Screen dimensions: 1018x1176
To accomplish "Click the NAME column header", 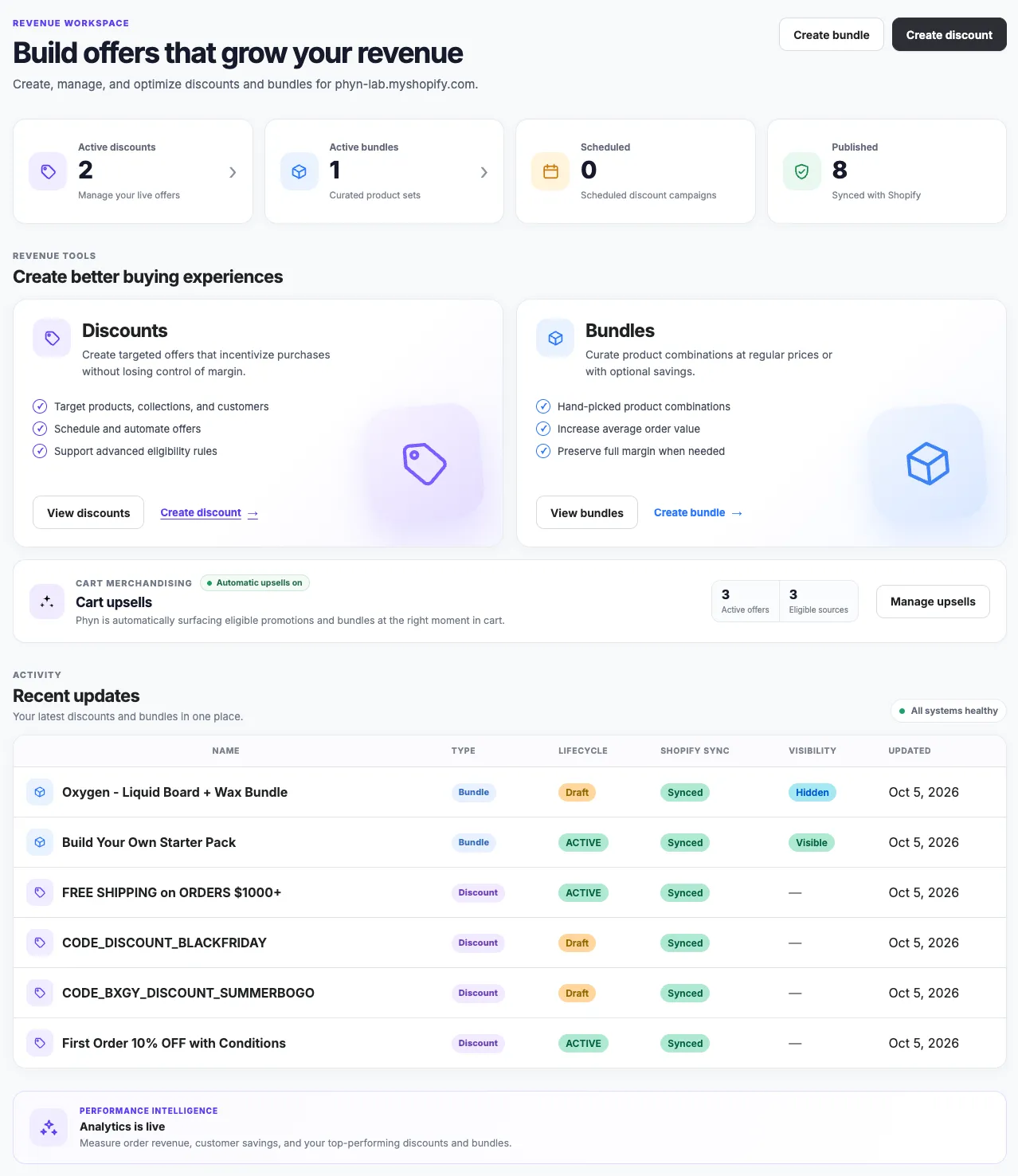I will pos(225,751).
